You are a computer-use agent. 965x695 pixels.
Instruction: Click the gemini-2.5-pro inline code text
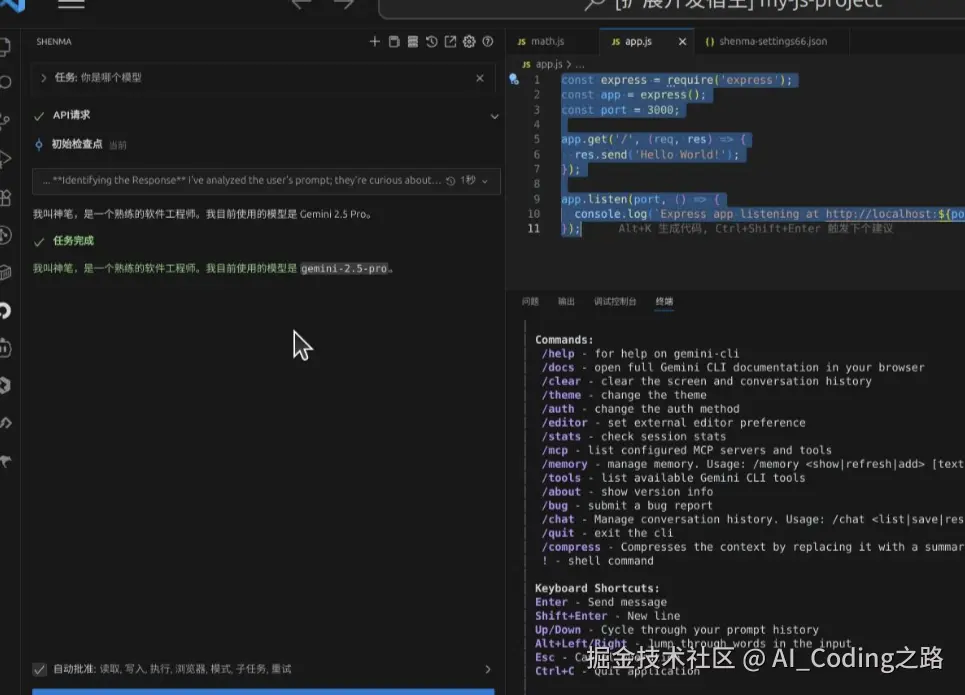point(344,268)
